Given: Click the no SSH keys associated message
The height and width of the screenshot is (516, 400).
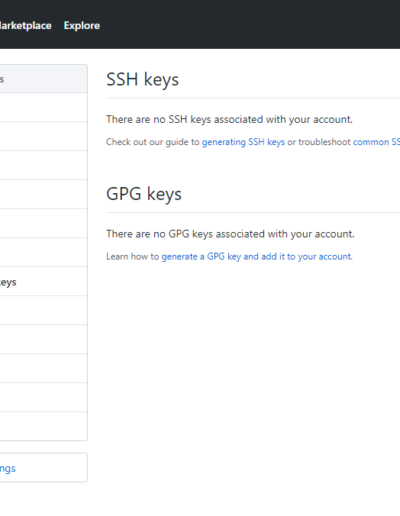Looking at the screenshot, I should pos(229,119).
